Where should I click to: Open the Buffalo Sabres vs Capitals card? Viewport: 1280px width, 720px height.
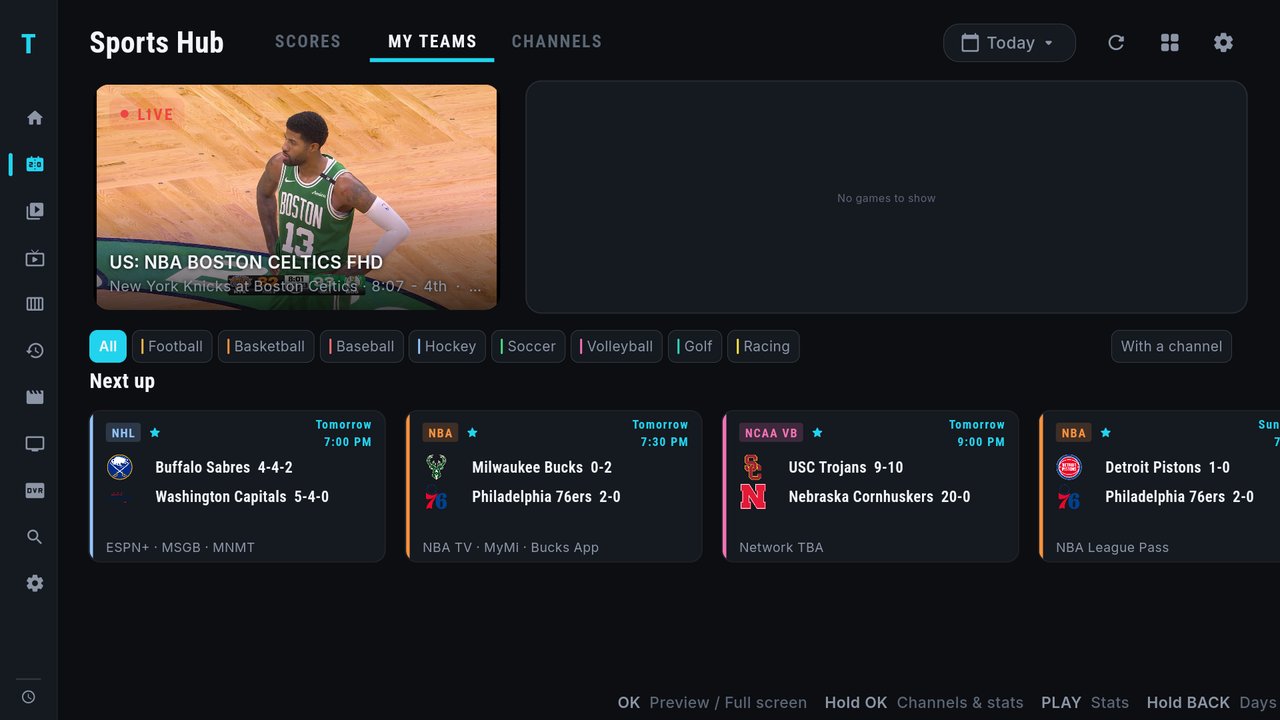tap(237, 486)
